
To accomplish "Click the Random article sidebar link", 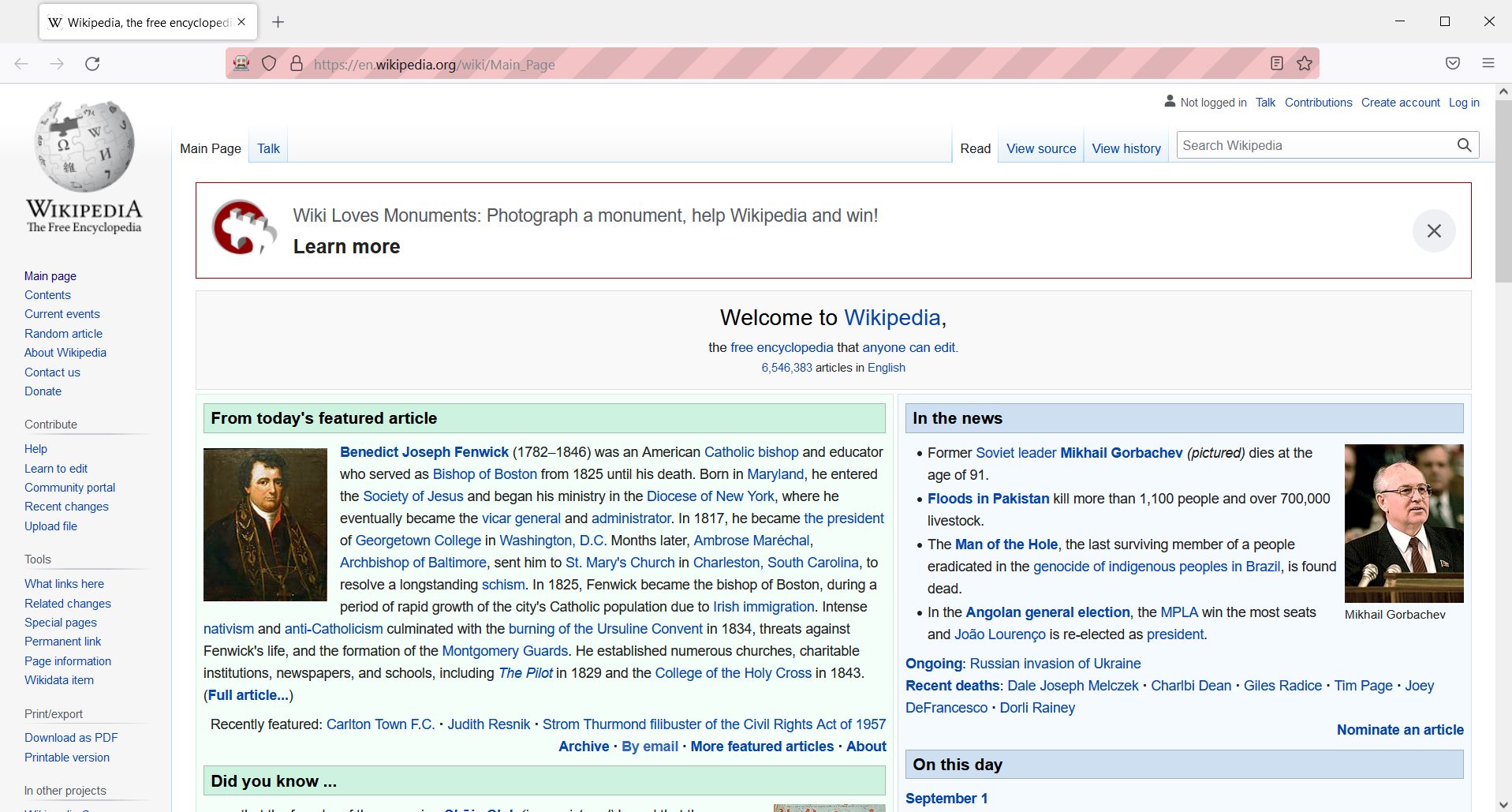I will click(x=63, y=334).
